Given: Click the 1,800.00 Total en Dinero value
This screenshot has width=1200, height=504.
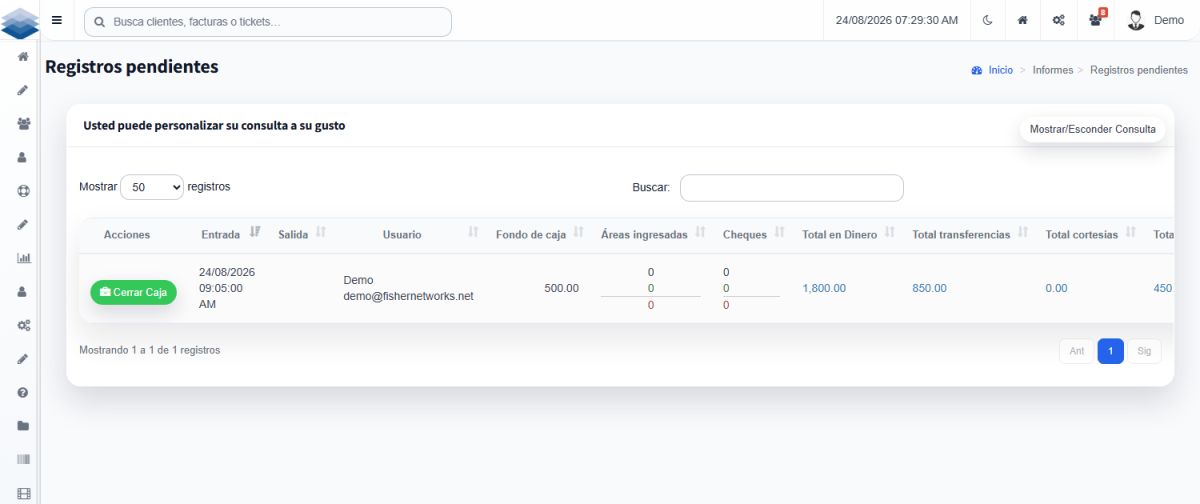Looking at the screenshot, I should click(824, 288).
